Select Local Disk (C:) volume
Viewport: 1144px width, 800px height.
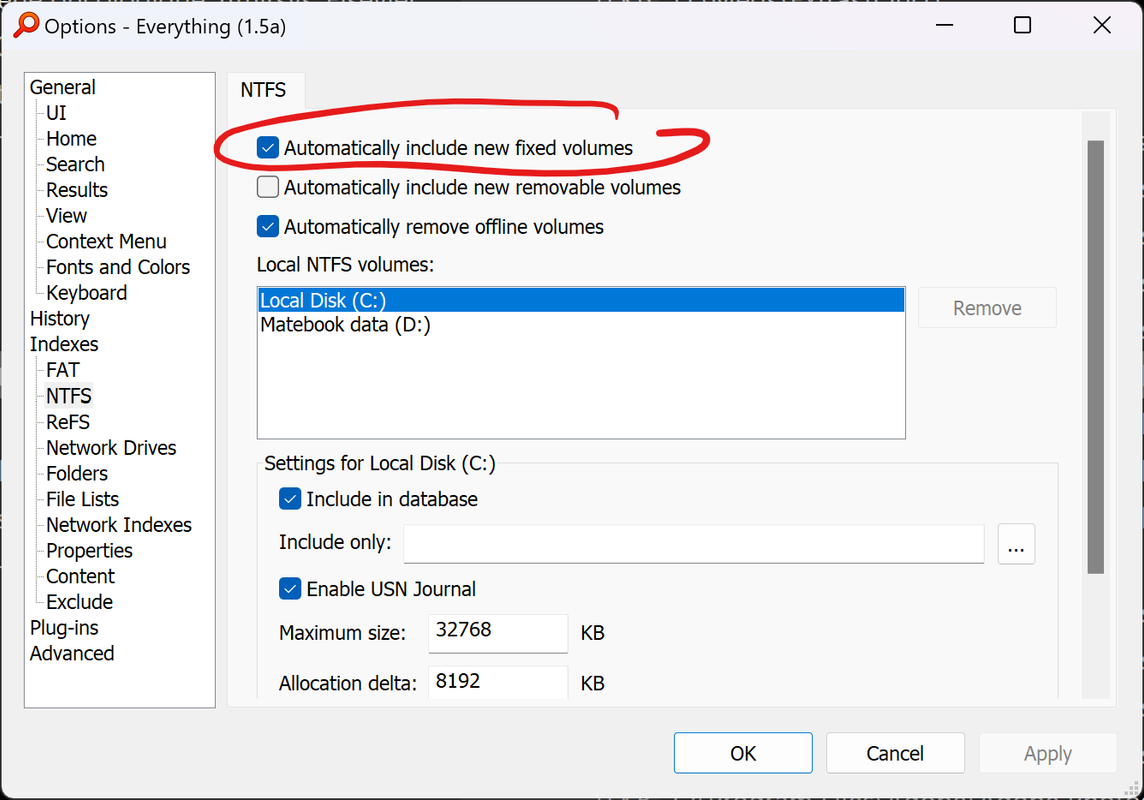click(581, 300)
